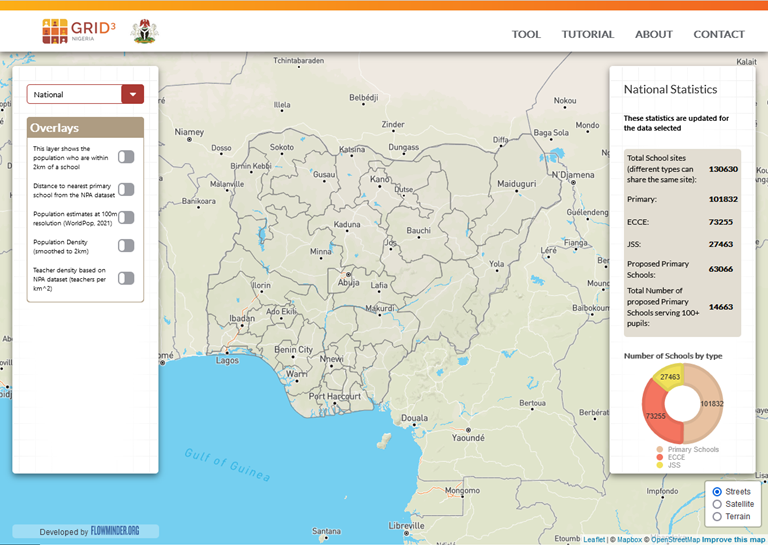This screenshot has height=545, width=768.
Task: Open the ABOUT page
Action: click(654, 34)
